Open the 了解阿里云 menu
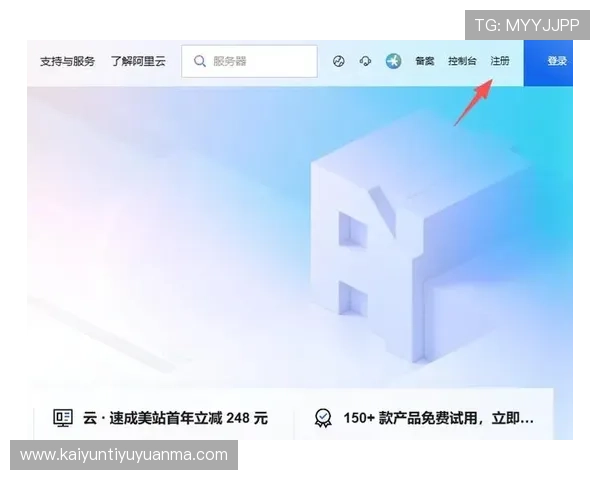This screenshot has width=600, height=480. 138,61
